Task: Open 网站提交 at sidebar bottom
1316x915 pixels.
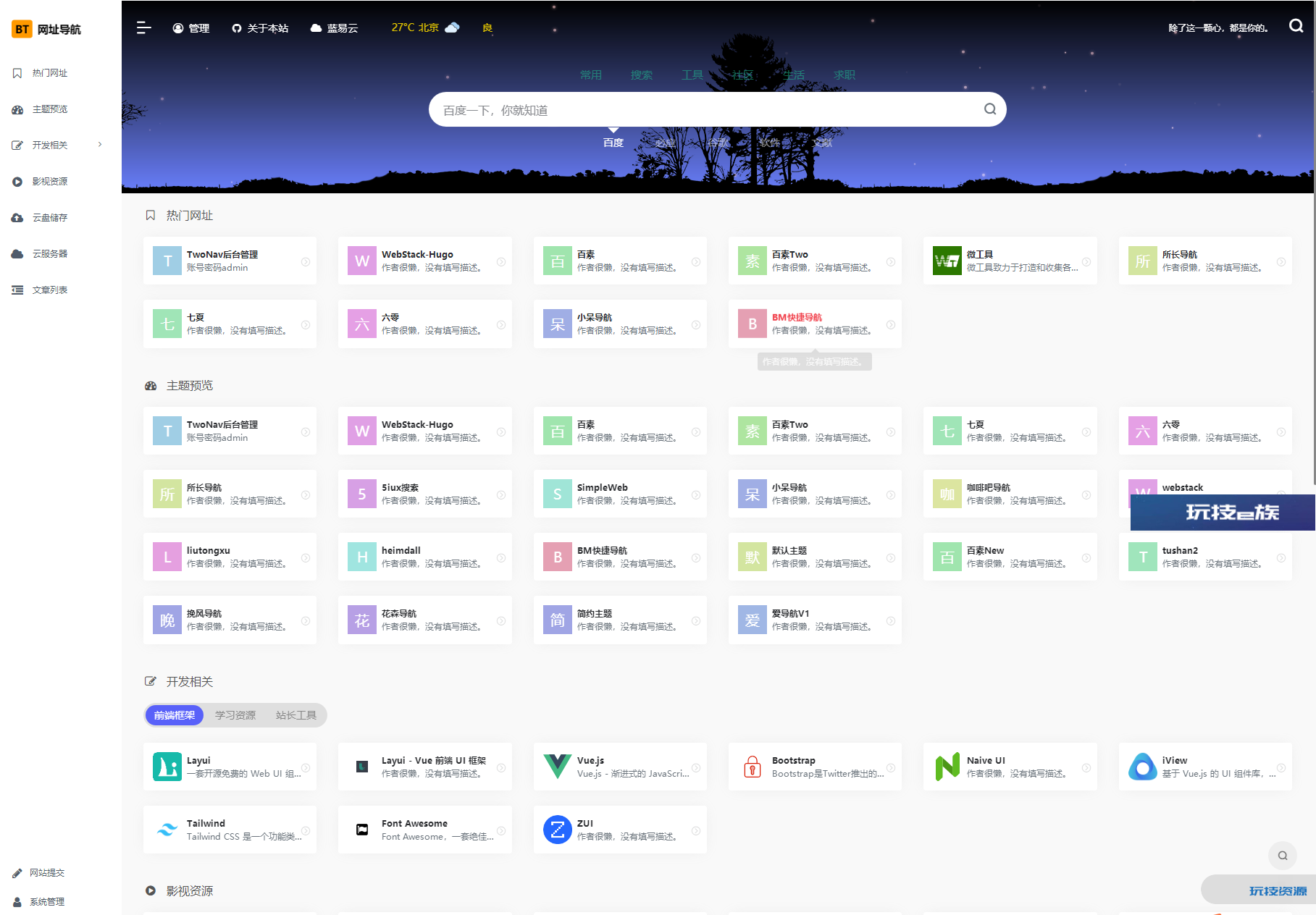Action: pyautogui.click(x=39, y=873)
